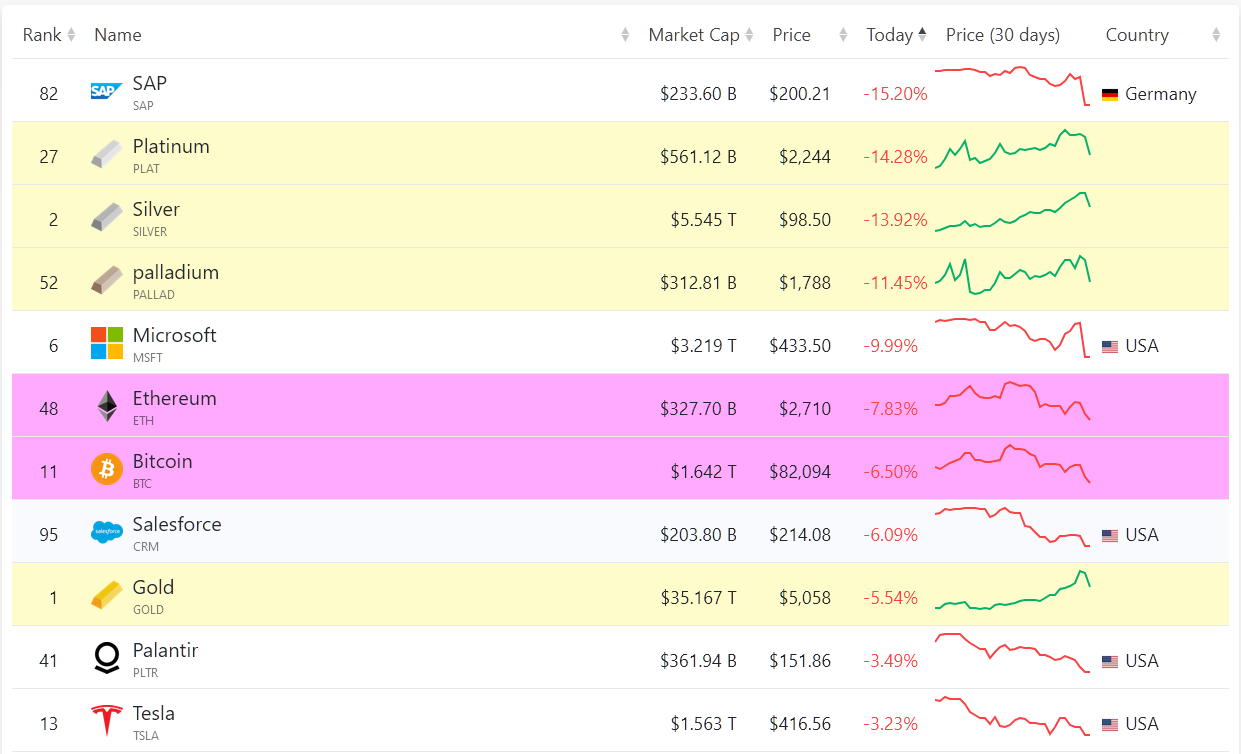Click Ethereum's 30-day price chart
Viewport: 1241px width, 754px height.
click(1012, 401)
